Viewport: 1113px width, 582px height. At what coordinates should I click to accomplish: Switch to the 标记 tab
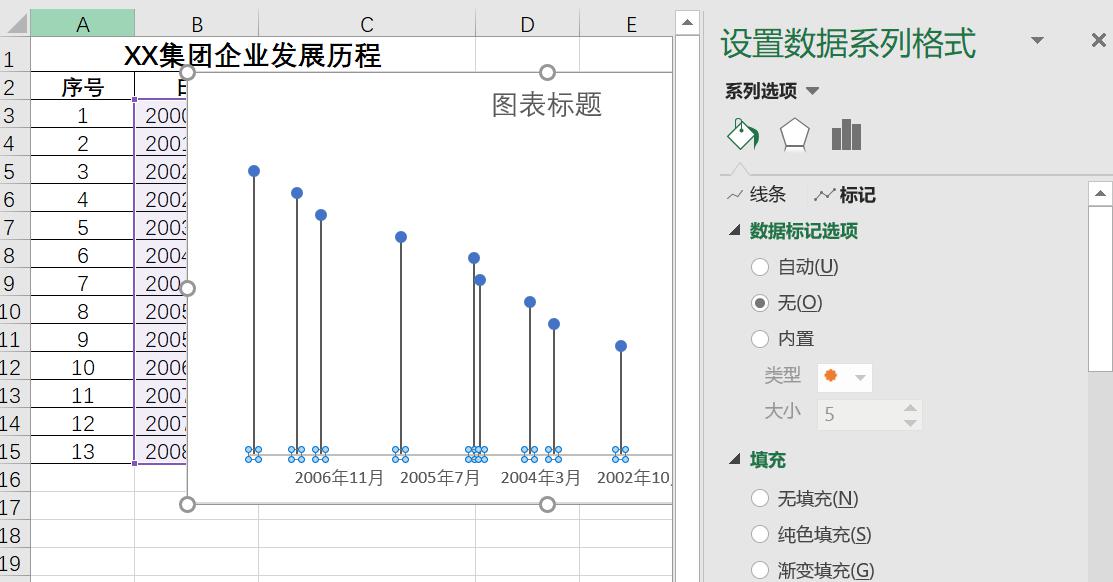[x=845, y=194]
